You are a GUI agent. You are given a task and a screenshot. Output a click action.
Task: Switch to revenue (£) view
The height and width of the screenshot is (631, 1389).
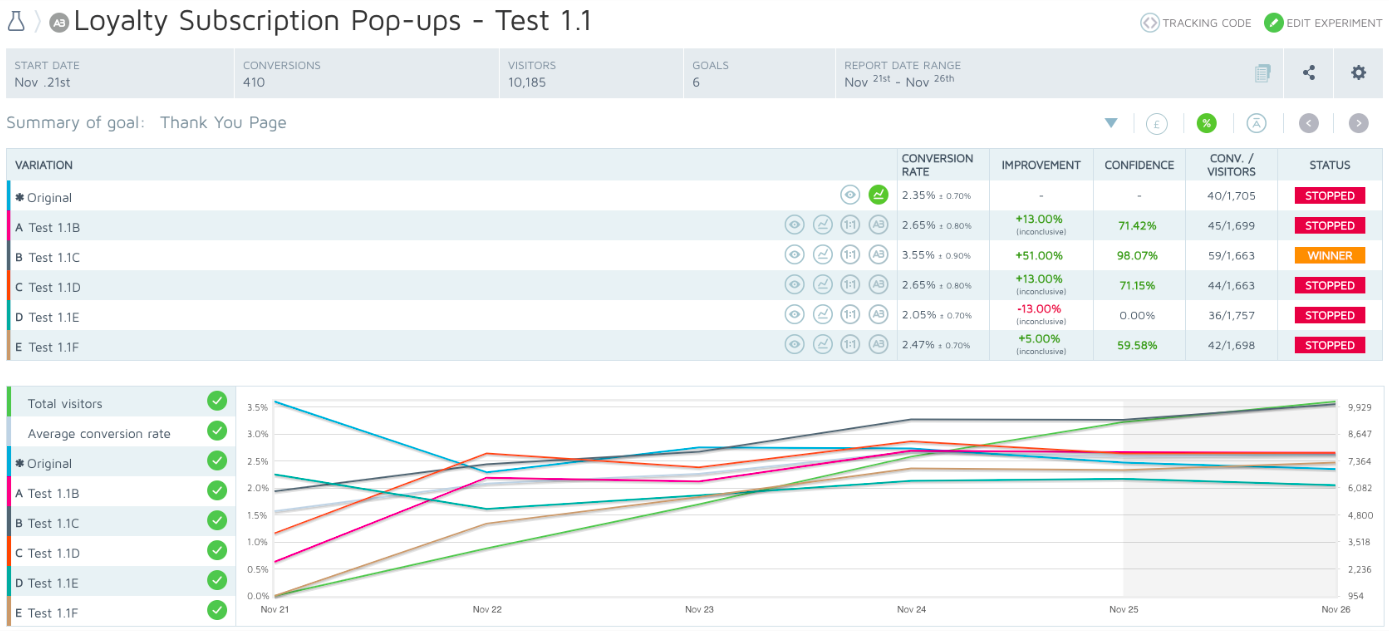tap(1156, 123)
